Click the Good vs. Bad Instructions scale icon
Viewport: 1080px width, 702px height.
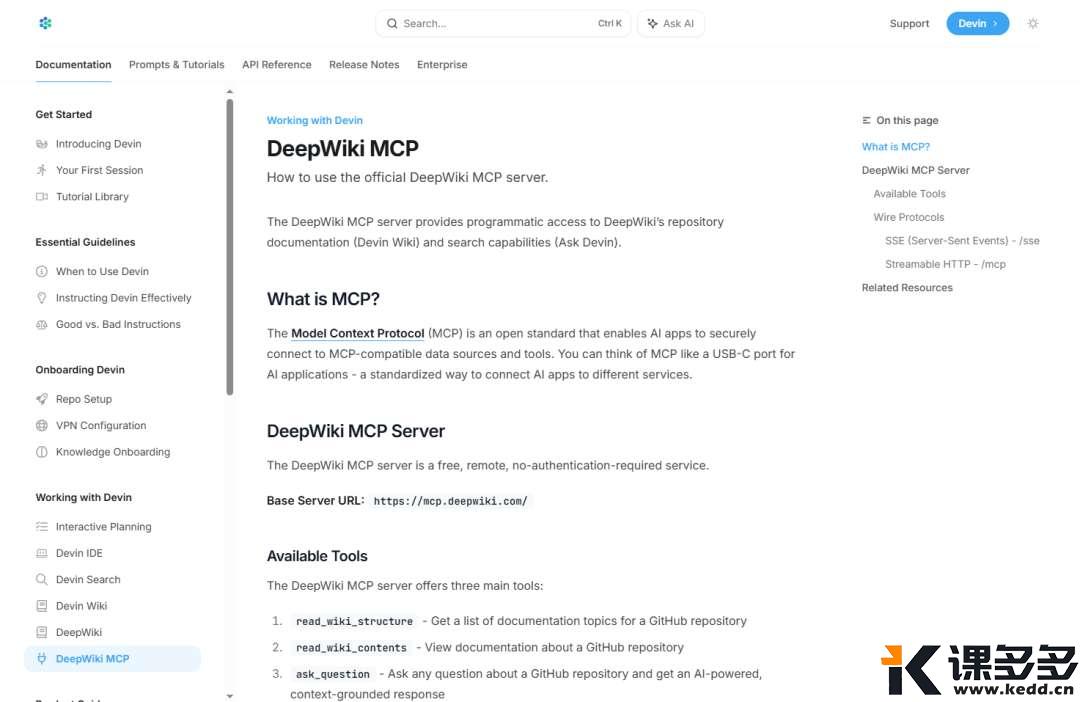click(x=42, y=324)
